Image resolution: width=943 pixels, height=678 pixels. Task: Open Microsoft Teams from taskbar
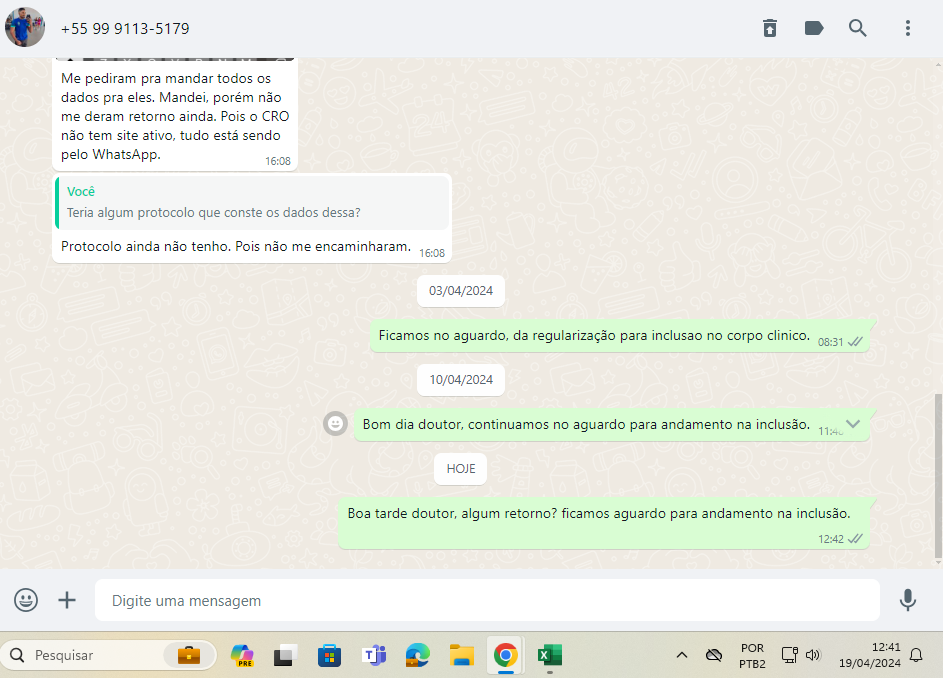[x=373, y=655]
